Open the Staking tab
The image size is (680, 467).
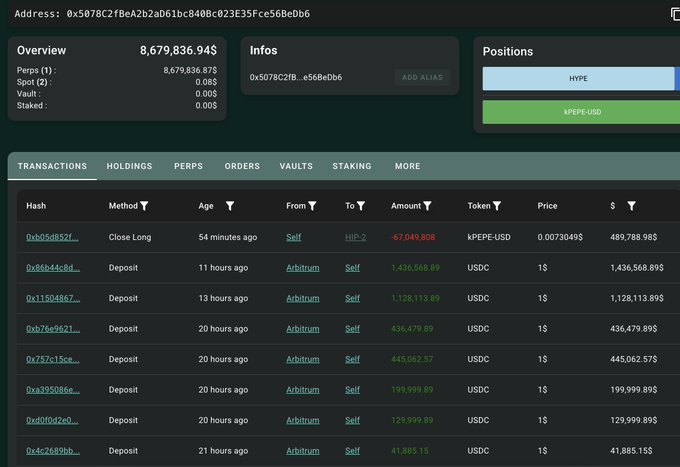pos(352,166)
